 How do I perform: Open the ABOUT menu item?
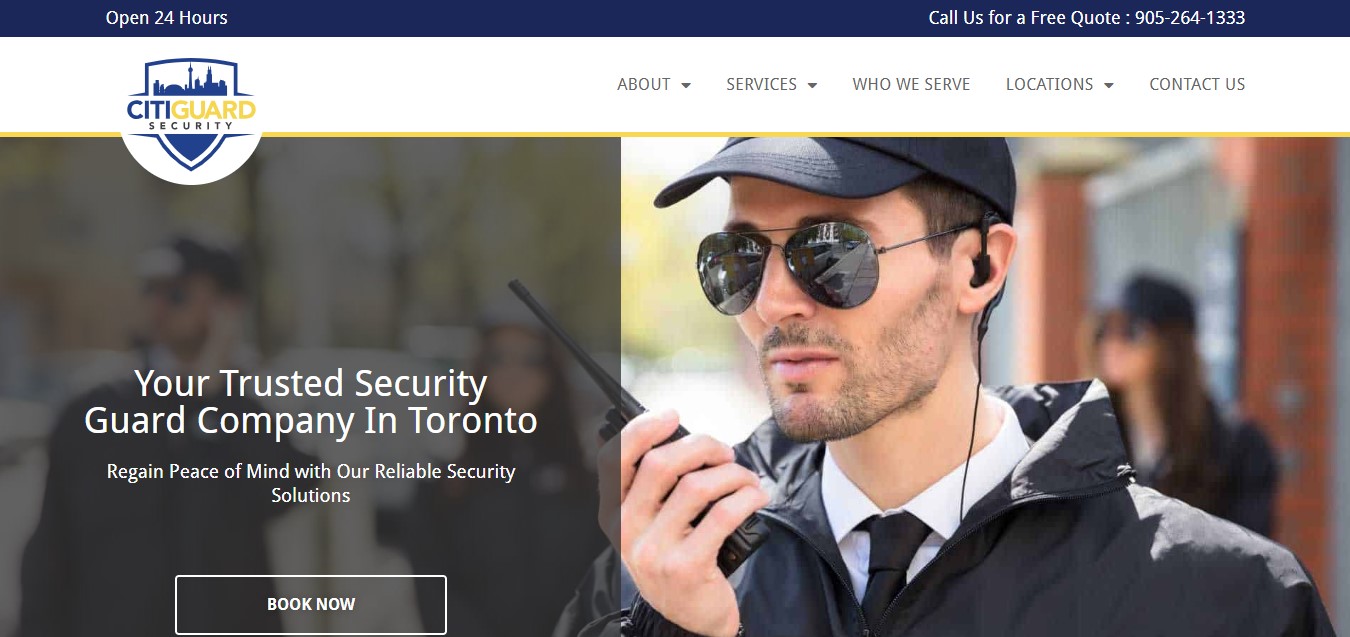643,84
